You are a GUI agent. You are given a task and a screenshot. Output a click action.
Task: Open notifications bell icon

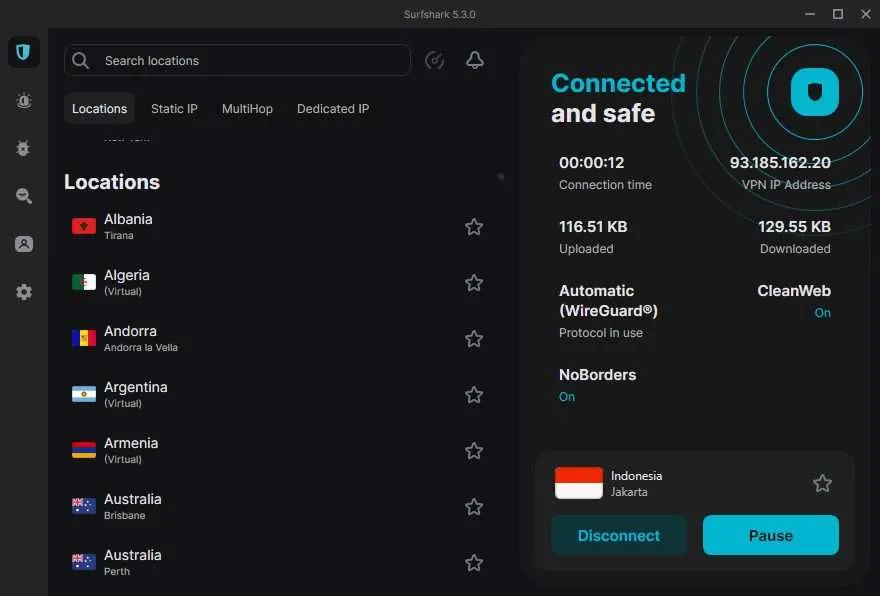click(x=475, y=60)
